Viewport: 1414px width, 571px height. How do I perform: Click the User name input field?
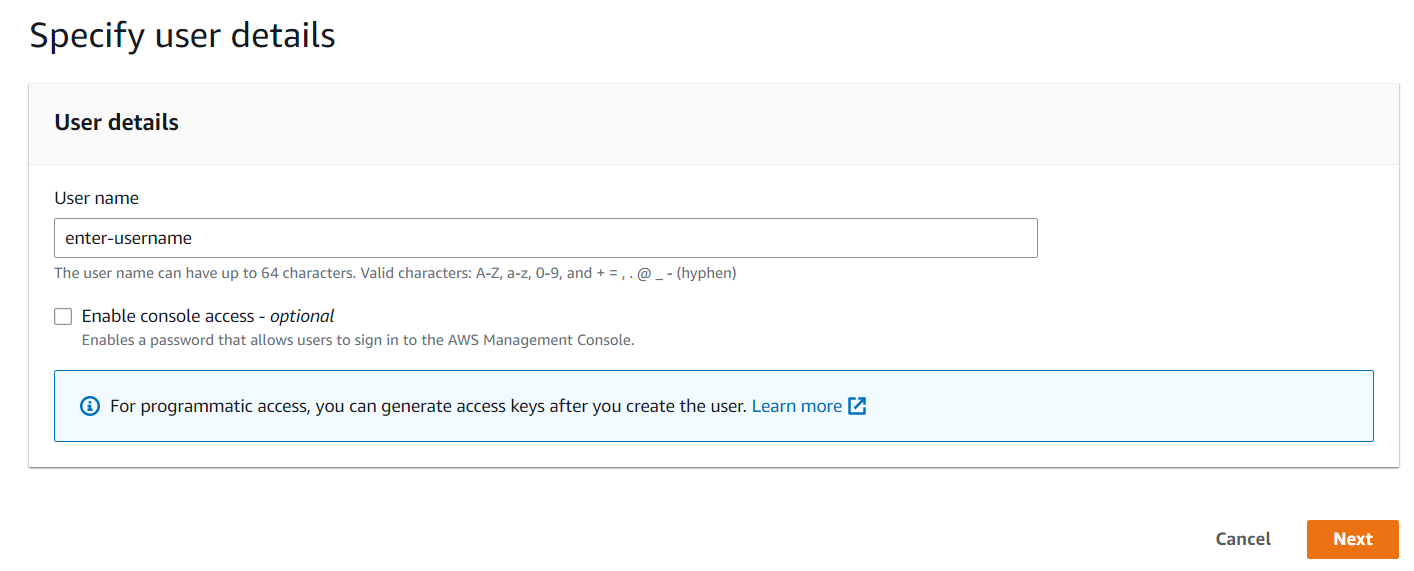click(546, 238)
